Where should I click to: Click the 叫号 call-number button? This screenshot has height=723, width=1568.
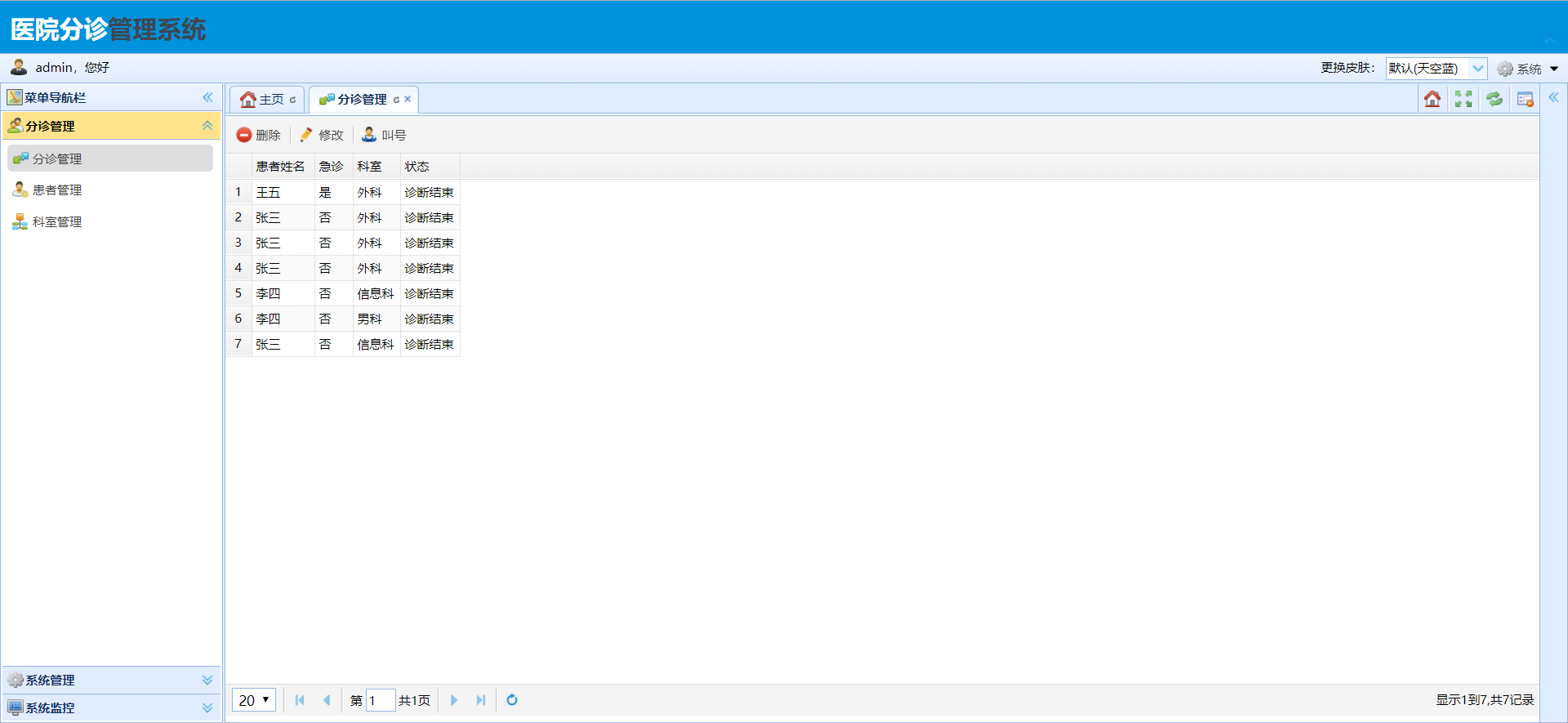point(384,135)
